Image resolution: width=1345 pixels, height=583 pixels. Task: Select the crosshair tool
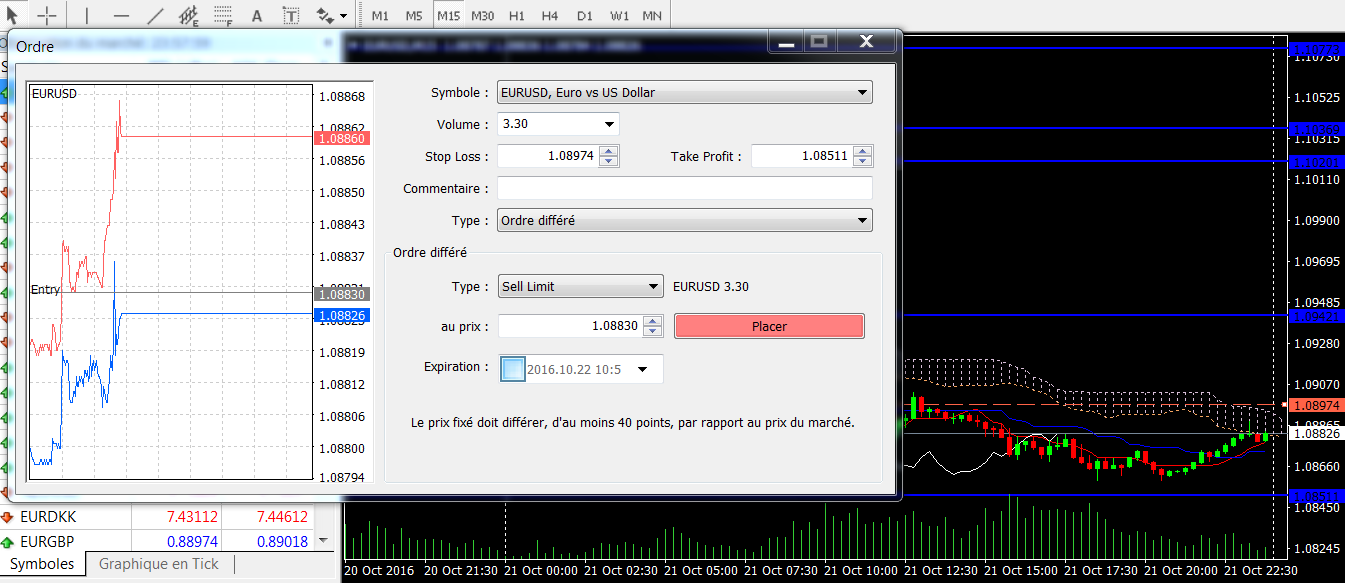(x=47, y=15)
